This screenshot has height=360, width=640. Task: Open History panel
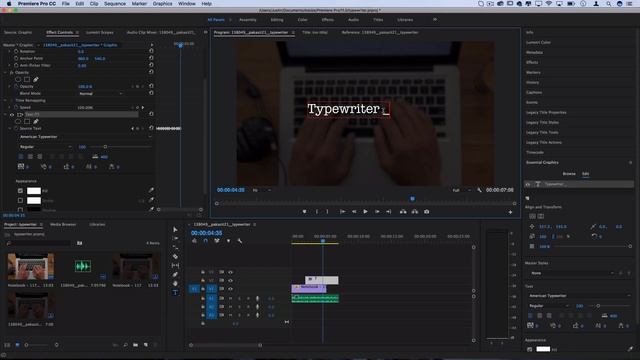(x=532, y=82)
